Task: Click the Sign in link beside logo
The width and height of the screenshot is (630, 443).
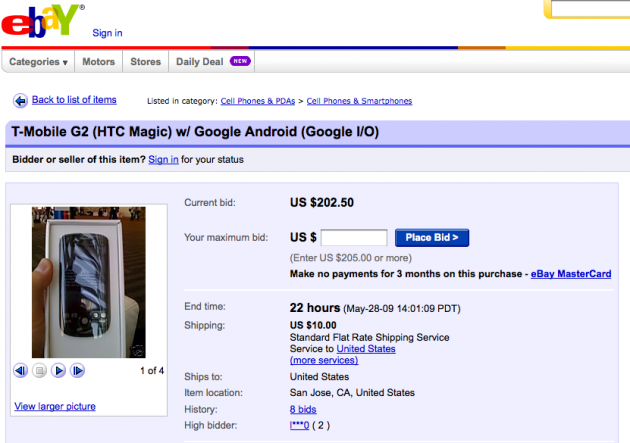Action: (107, 33)
